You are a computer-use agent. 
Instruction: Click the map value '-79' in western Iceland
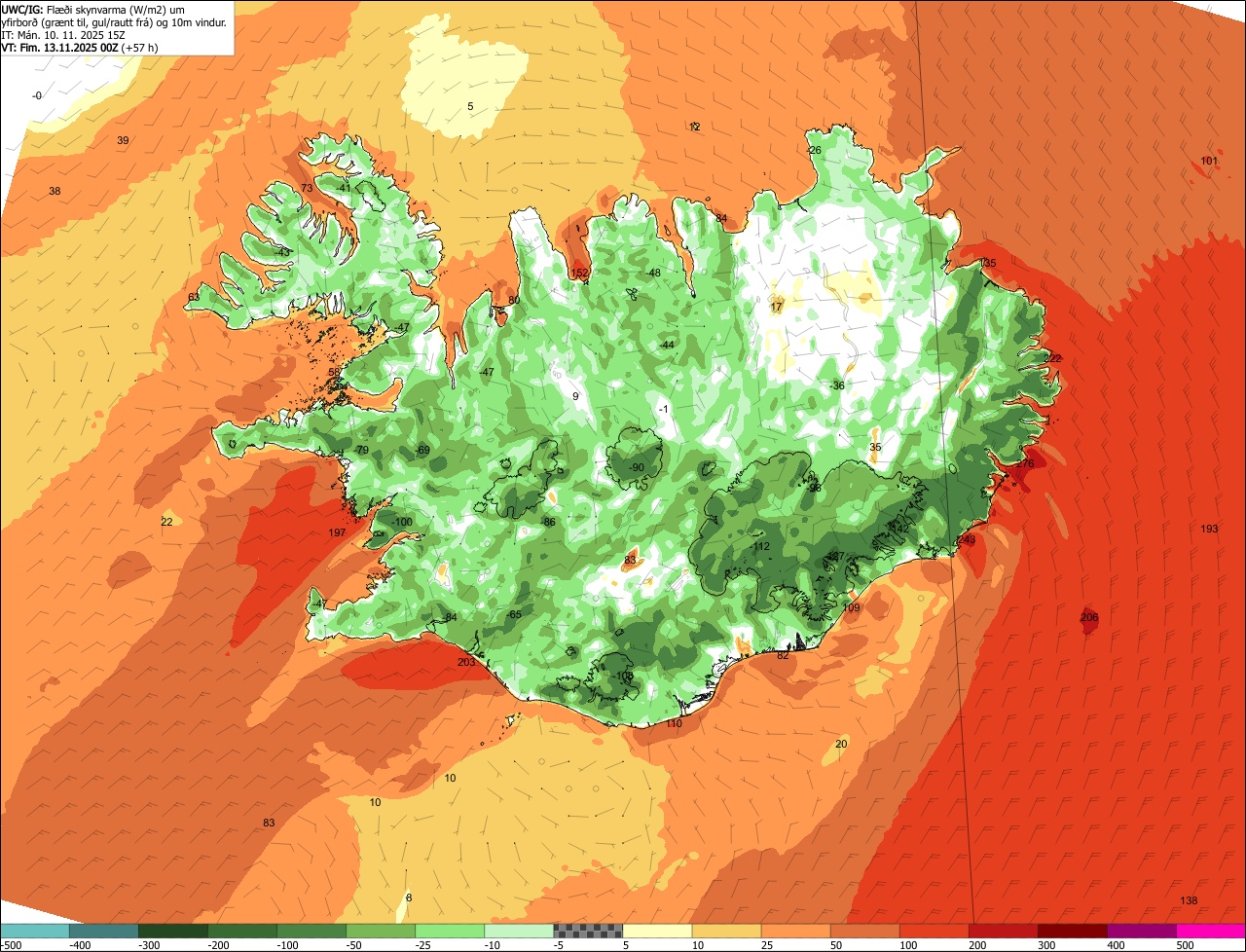(361, 450)
